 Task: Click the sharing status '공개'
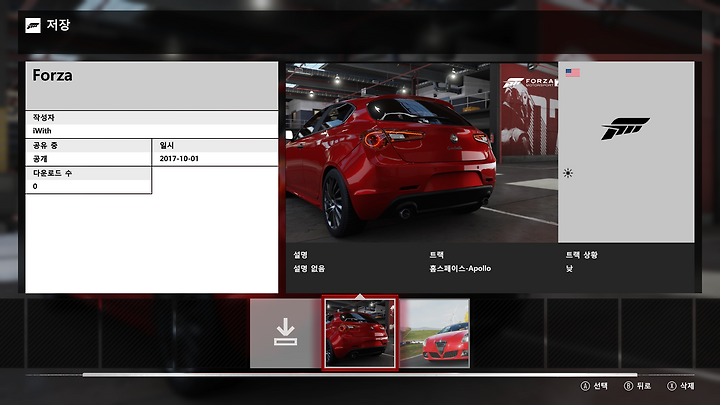click(x=40, y=159)
